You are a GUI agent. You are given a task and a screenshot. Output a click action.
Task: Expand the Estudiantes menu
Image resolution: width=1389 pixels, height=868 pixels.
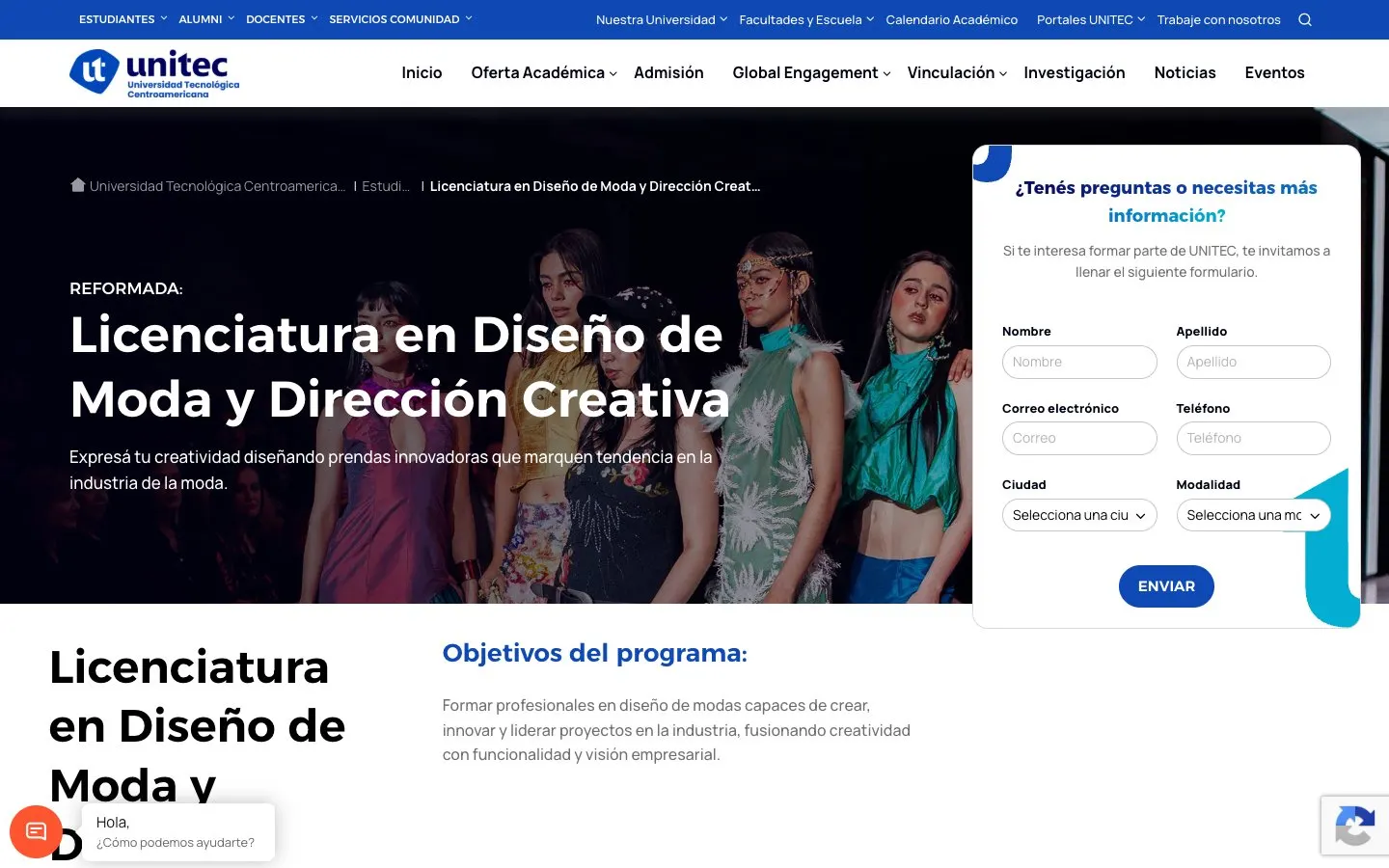(x=123, y=19)
